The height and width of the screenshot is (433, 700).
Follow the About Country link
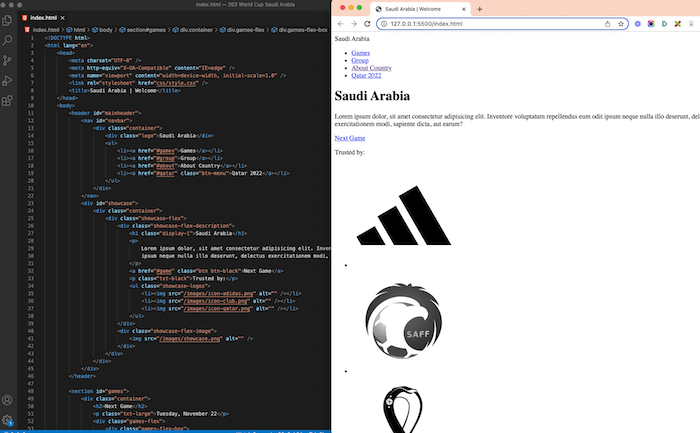371,68
